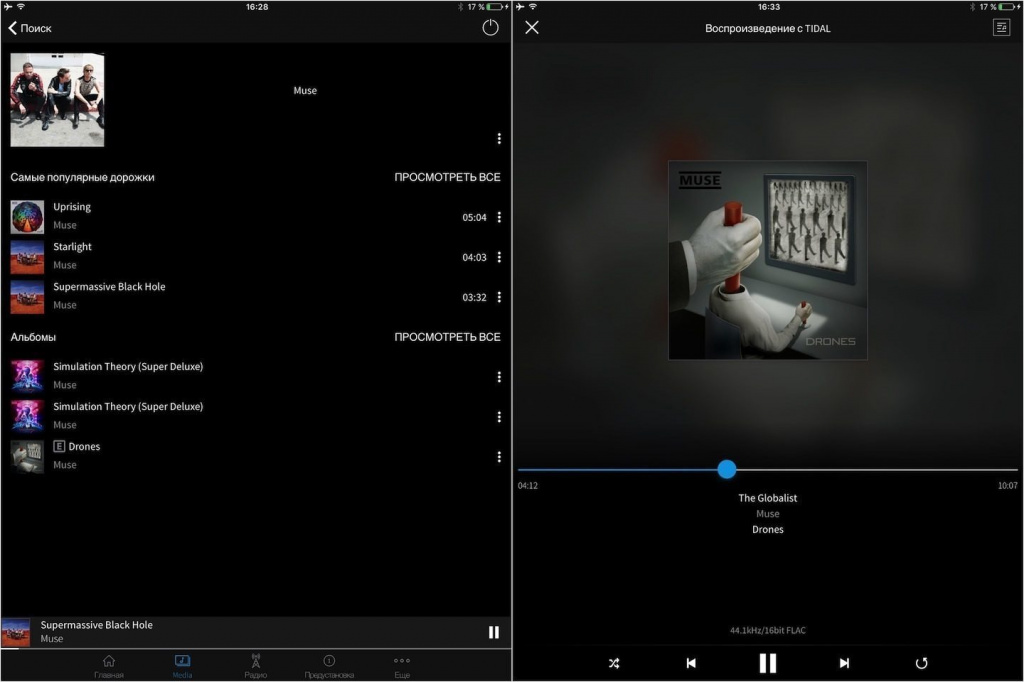View all albums ПРОСМОТРЕТЬ ВСЕ
Viewport: 1024px width, 682px height.
click(x=447, y=337)
